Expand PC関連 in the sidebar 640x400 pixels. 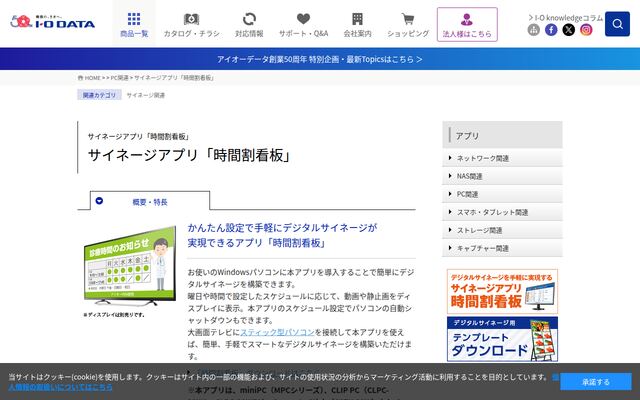[x=502, y=194]
